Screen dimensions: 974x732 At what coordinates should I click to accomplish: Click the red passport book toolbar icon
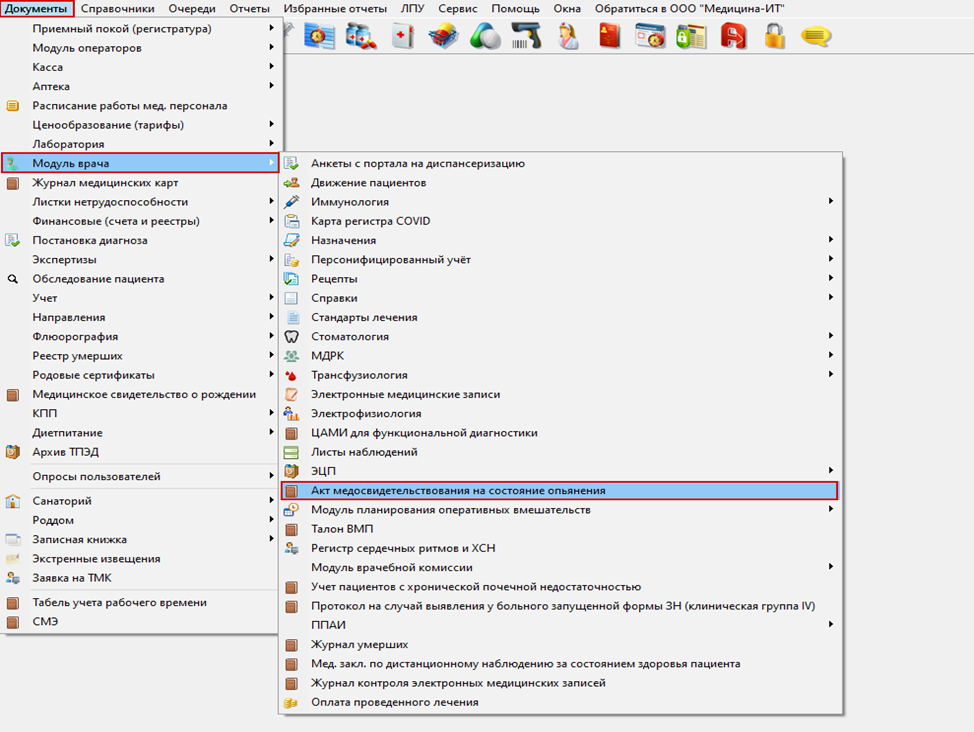[x=609, y=36]
